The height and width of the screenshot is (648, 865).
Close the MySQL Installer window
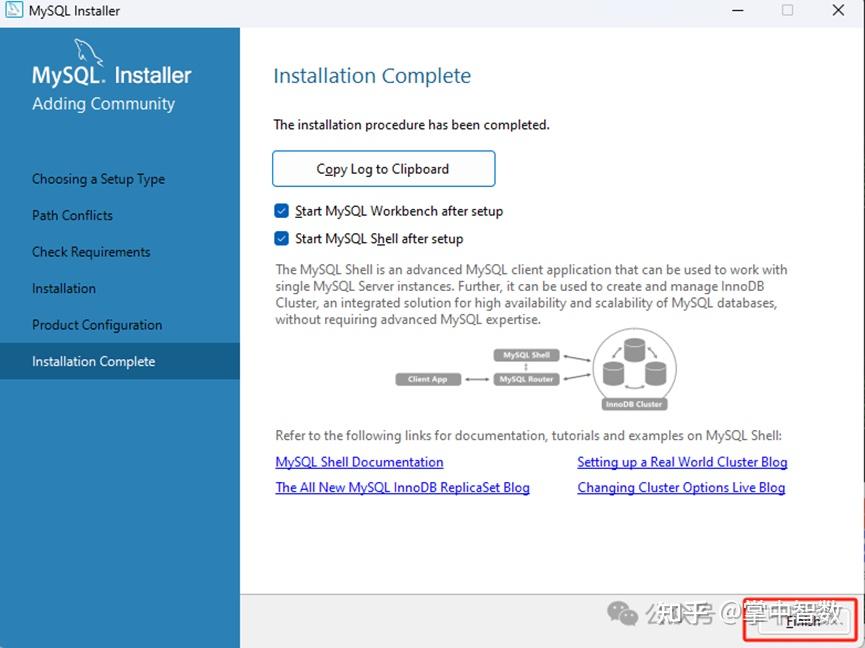coord(838,10)
